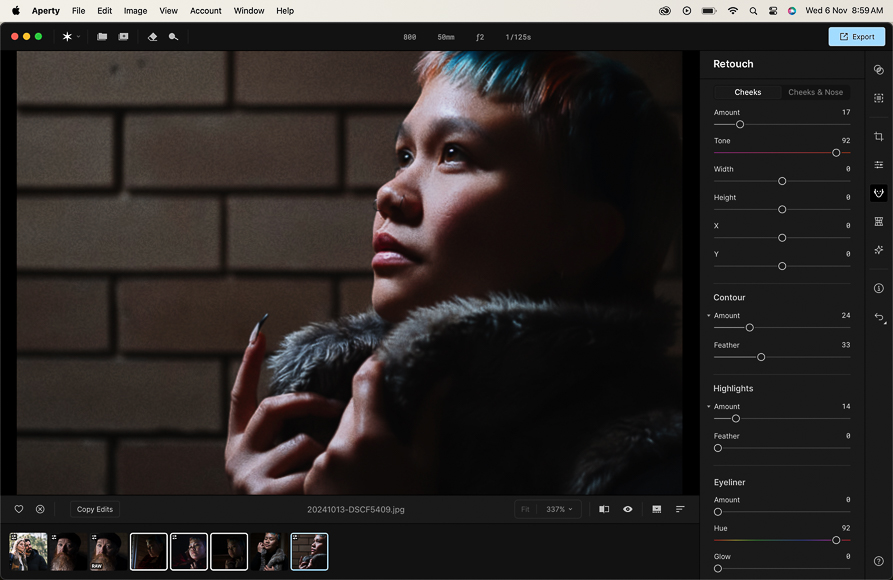Toggle before/after compare view
Image resolution: width=893 pixels, height=580 pixels.
[604, 509]
